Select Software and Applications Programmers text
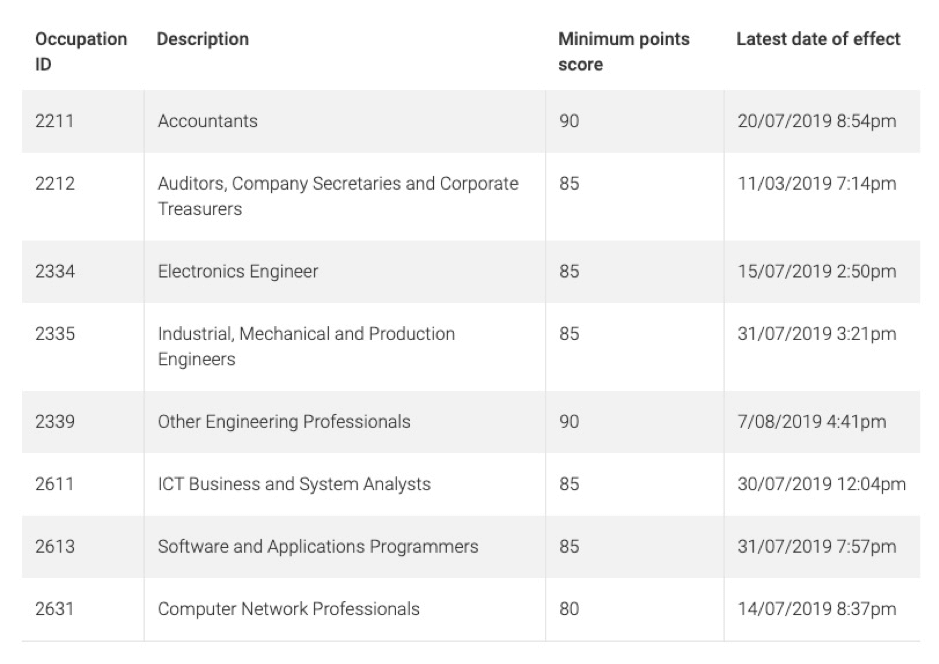This screenshot has height=664, width=939. click(x=318, y=546)
